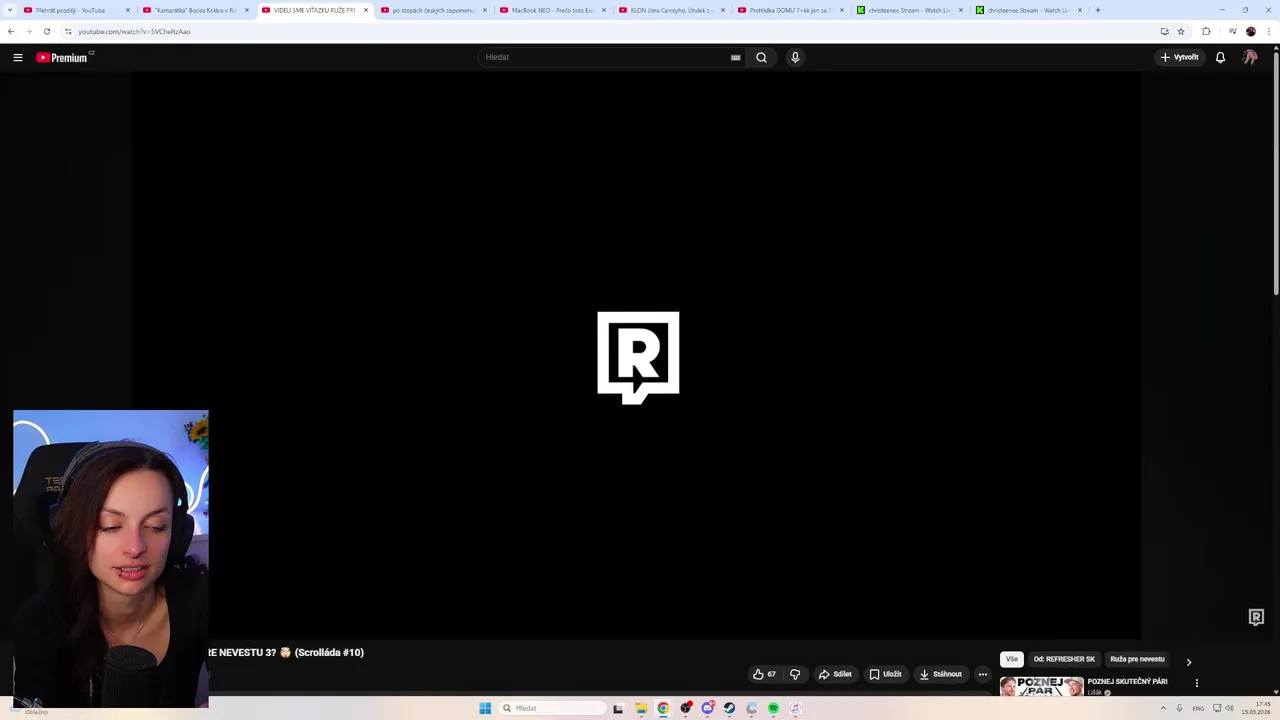Click the Refresher watermark in video corner
This screenshot has width=1280, height=720.
pyautogui.click(x=1256, y=617)
